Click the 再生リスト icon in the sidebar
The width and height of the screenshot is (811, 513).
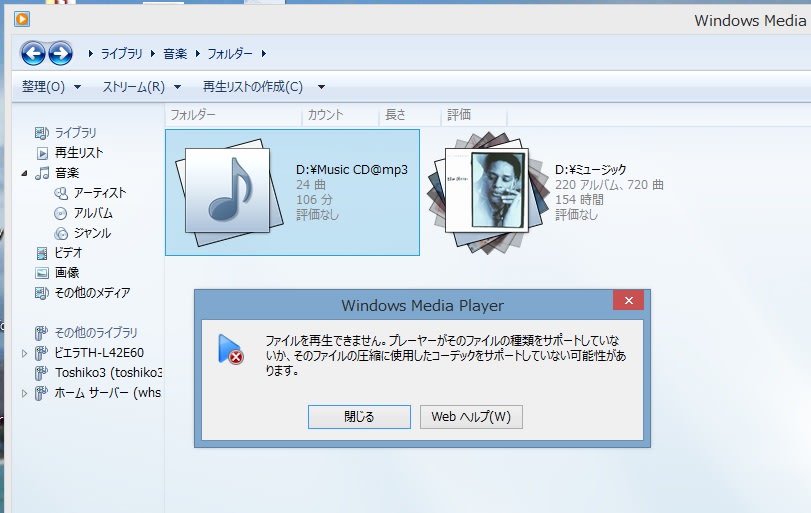click(42, 153)
